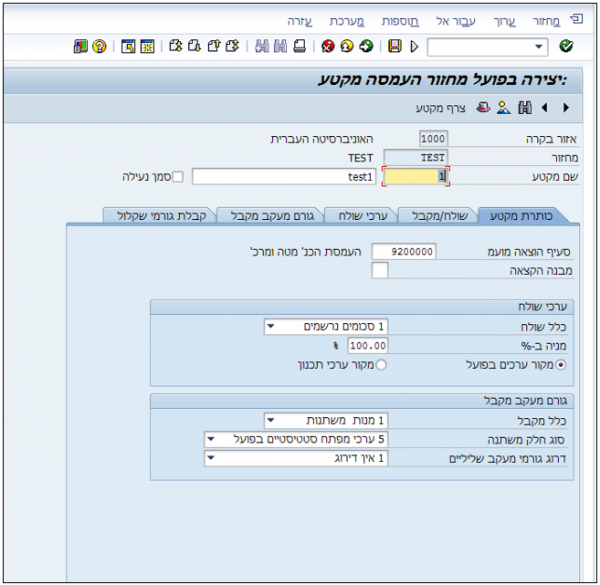Click the window menu icon at top right
Image resolution: width=600 pixels, height=585 pixels.
click(576, 19)
